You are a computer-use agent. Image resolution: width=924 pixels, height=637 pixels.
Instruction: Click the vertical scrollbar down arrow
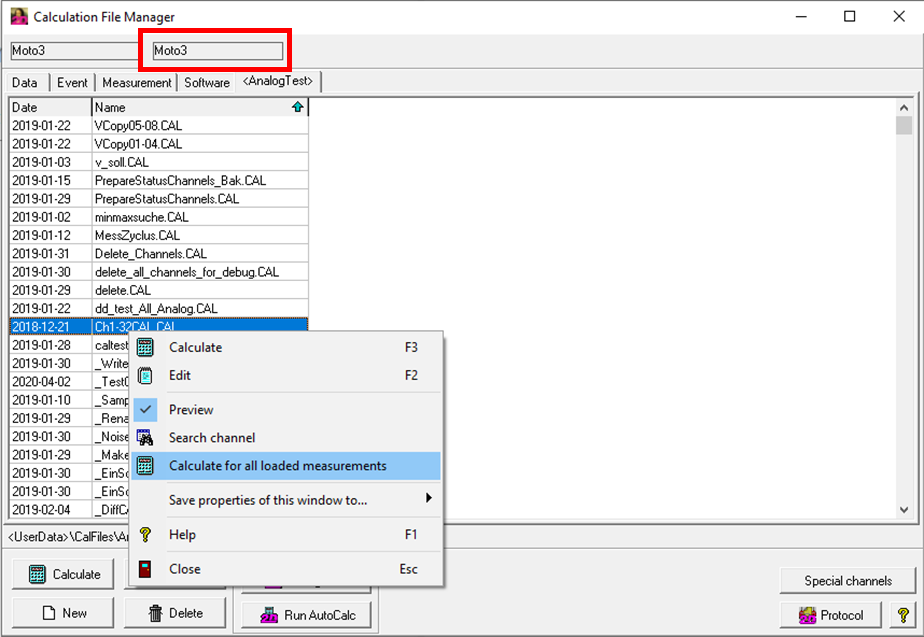(904, 510)
